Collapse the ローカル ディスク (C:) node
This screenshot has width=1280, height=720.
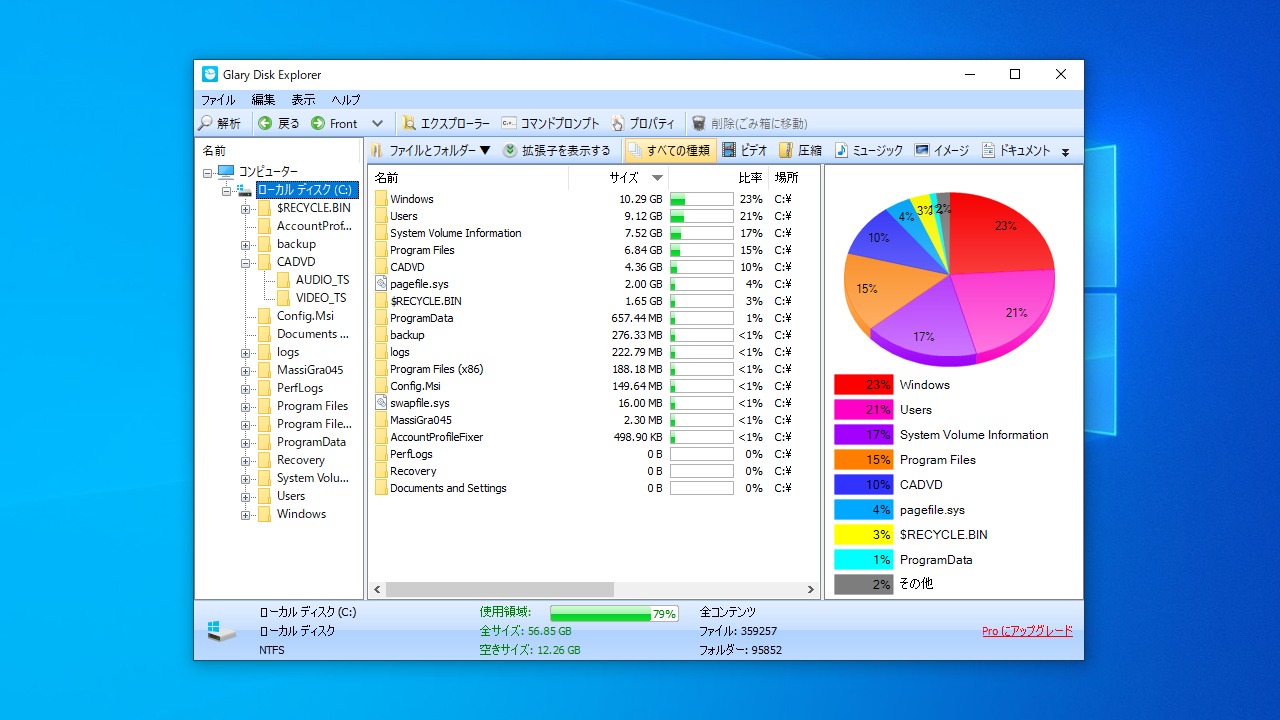227,190
